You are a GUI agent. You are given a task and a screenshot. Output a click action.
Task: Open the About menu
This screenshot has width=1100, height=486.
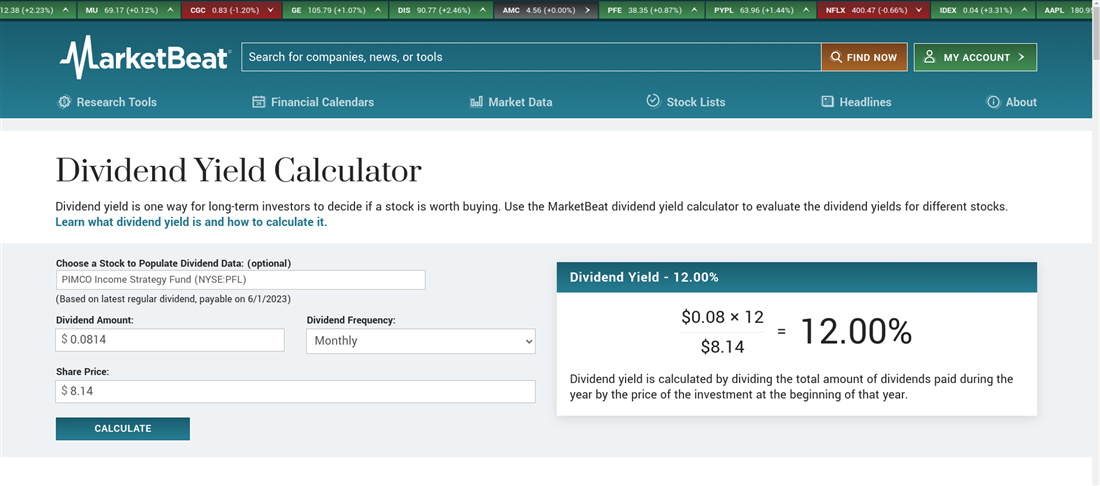tap(1012, 102)
